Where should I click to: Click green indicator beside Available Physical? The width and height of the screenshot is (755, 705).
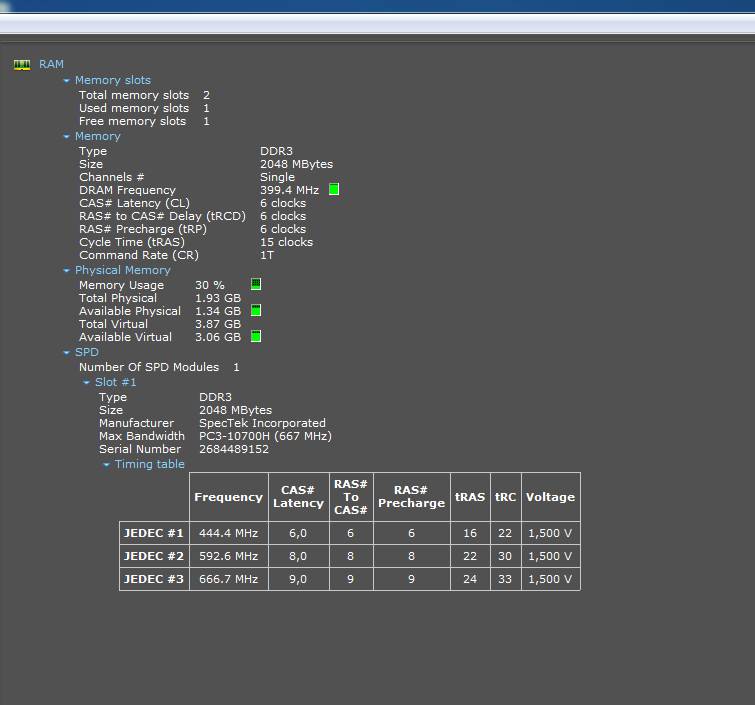pos(256,311)
